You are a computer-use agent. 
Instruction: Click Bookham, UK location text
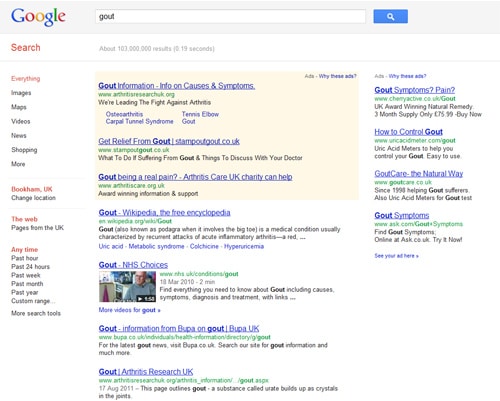tap(32, 189)
